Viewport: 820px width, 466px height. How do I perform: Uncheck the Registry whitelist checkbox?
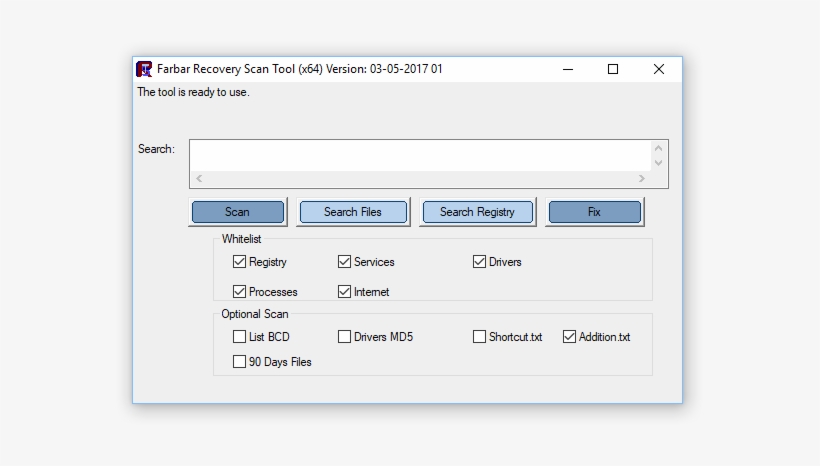click(x=239, y=262)
